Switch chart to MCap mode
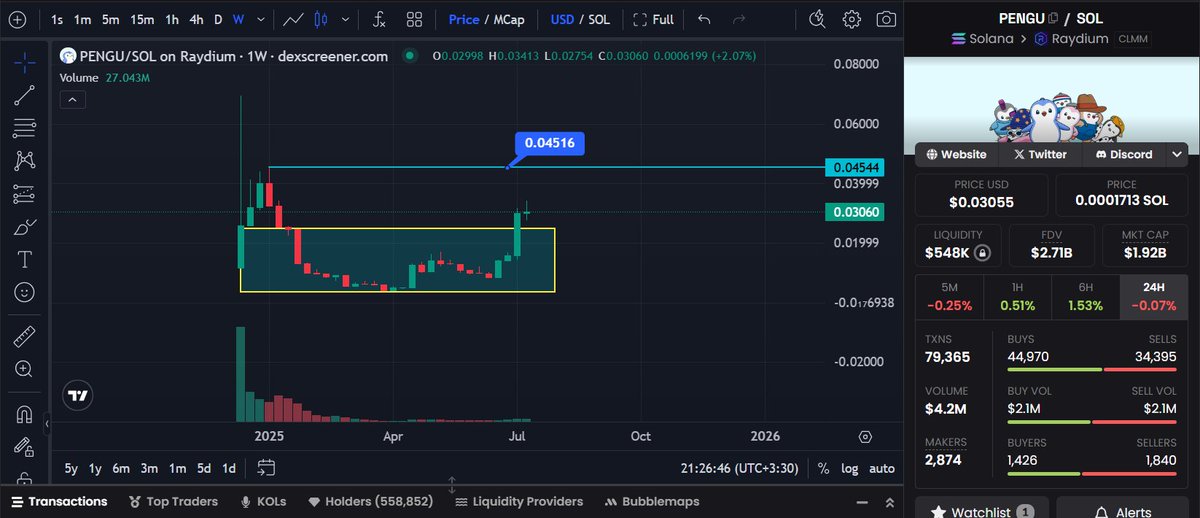Screen dimensions: 1200x518 [509, 19]
